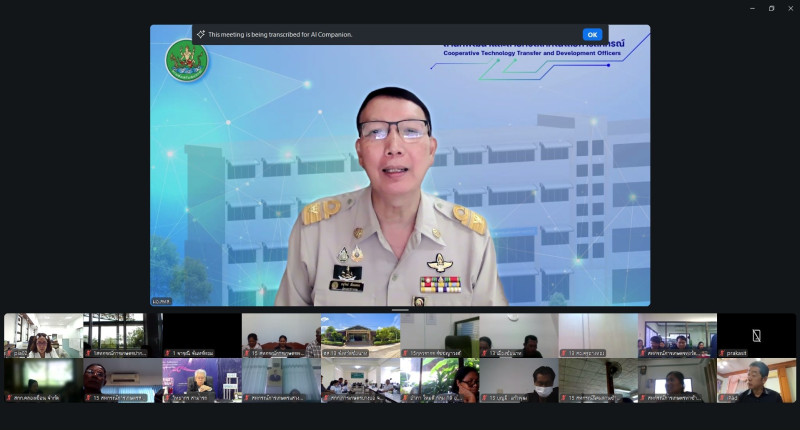This screenshot has width=800, height=430.
Task: Click the gallery strip collapse handle below the main video
Action: click(400, 309)
